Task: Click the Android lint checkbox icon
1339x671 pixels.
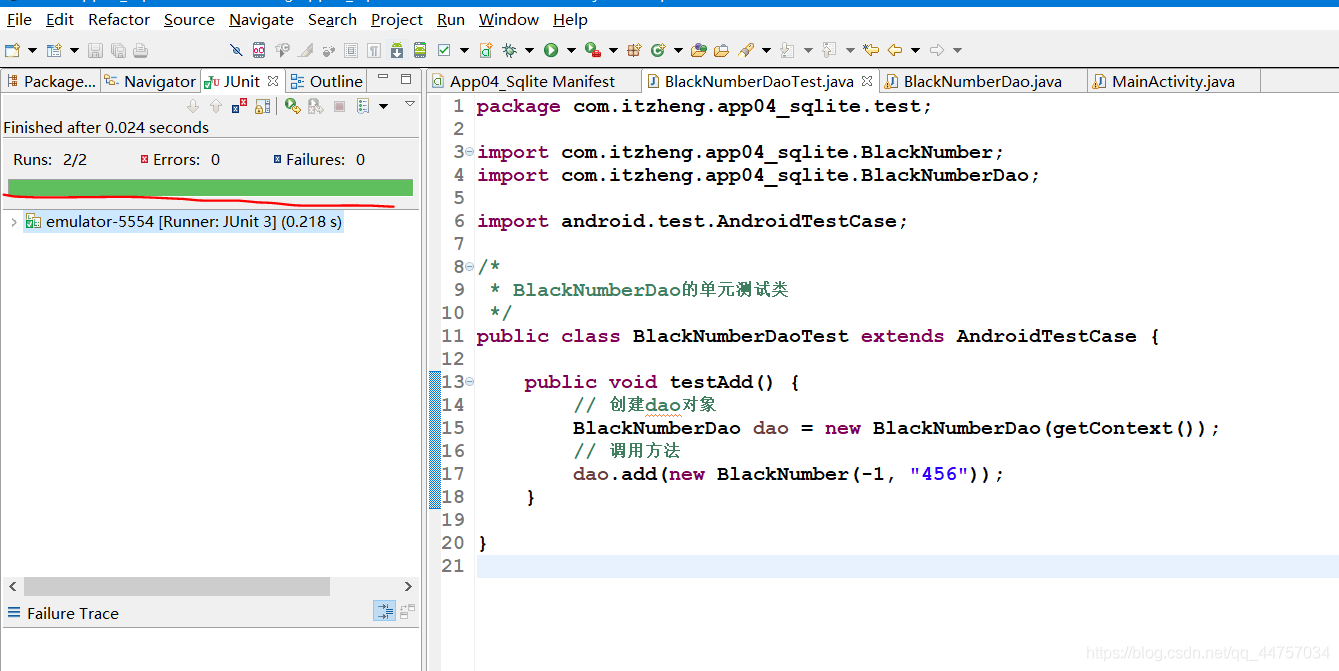Action: 443,50
